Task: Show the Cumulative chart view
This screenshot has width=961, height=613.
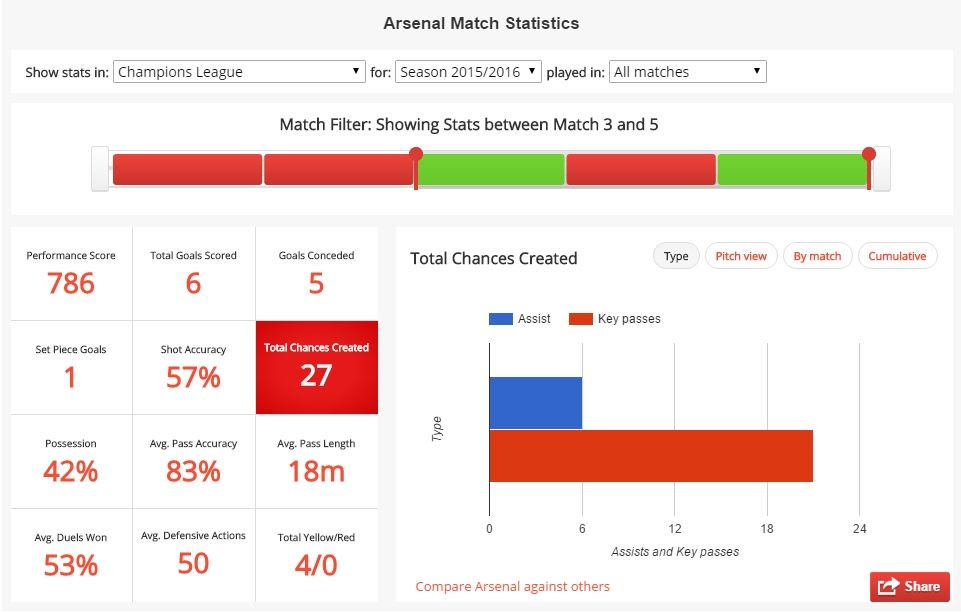Action: [x=897, y=256]
